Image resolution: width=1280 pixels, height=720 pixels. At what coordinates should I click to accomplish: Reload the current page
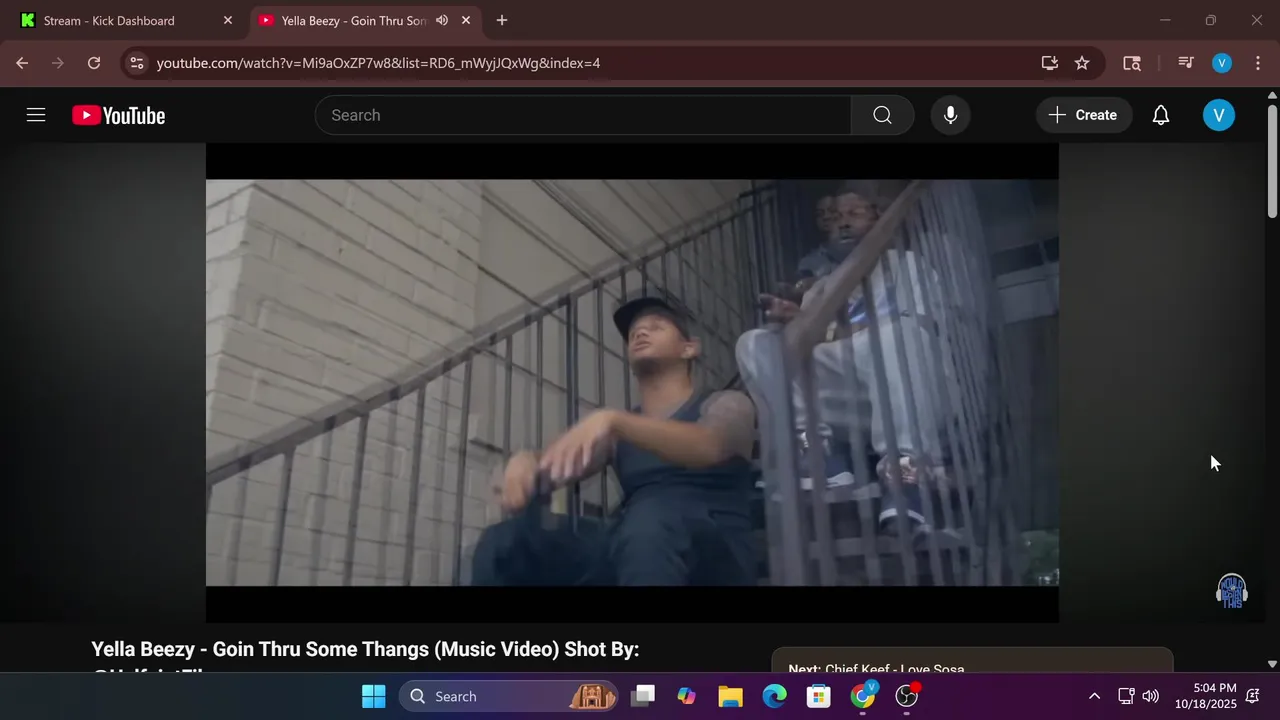point(94,63)
